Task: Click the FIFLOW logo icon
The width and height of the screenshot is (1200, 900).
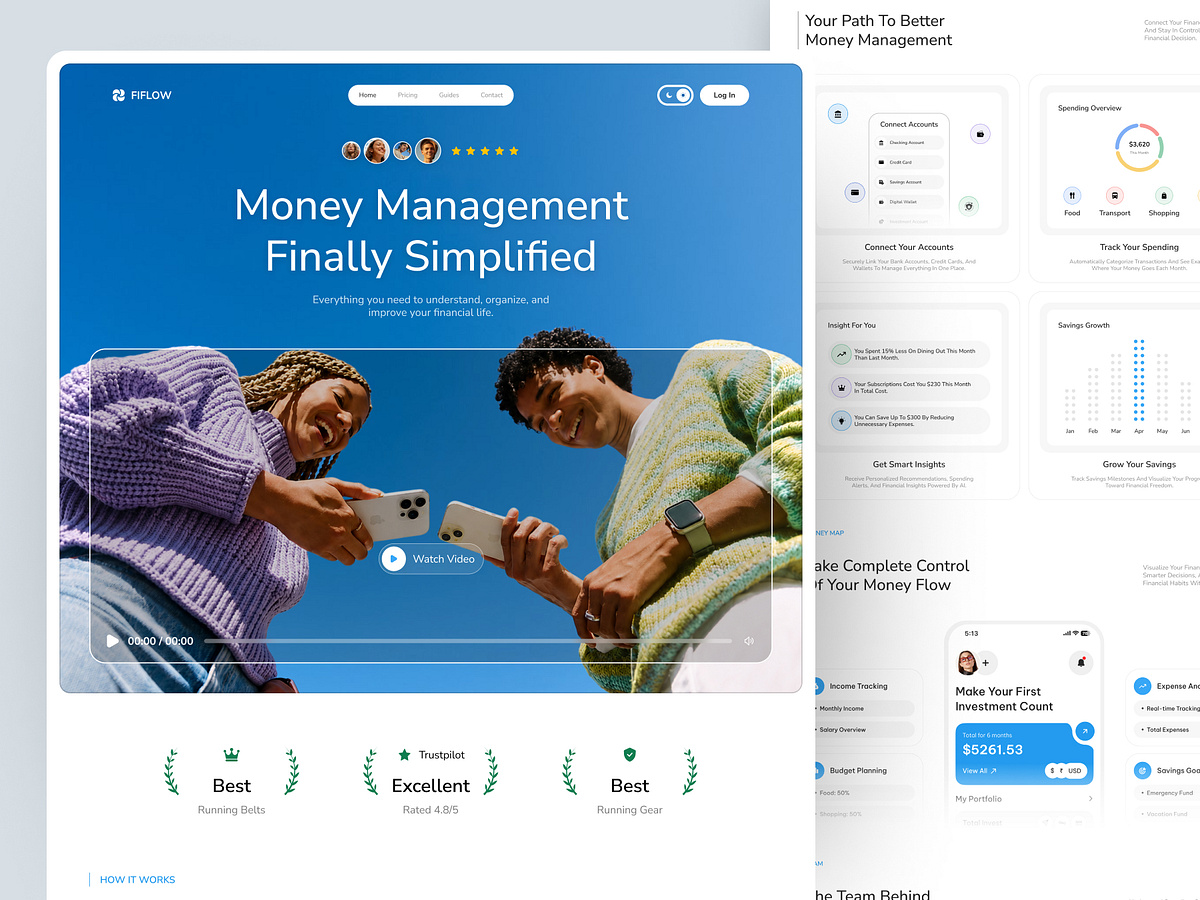Action: tap(119, 95)
